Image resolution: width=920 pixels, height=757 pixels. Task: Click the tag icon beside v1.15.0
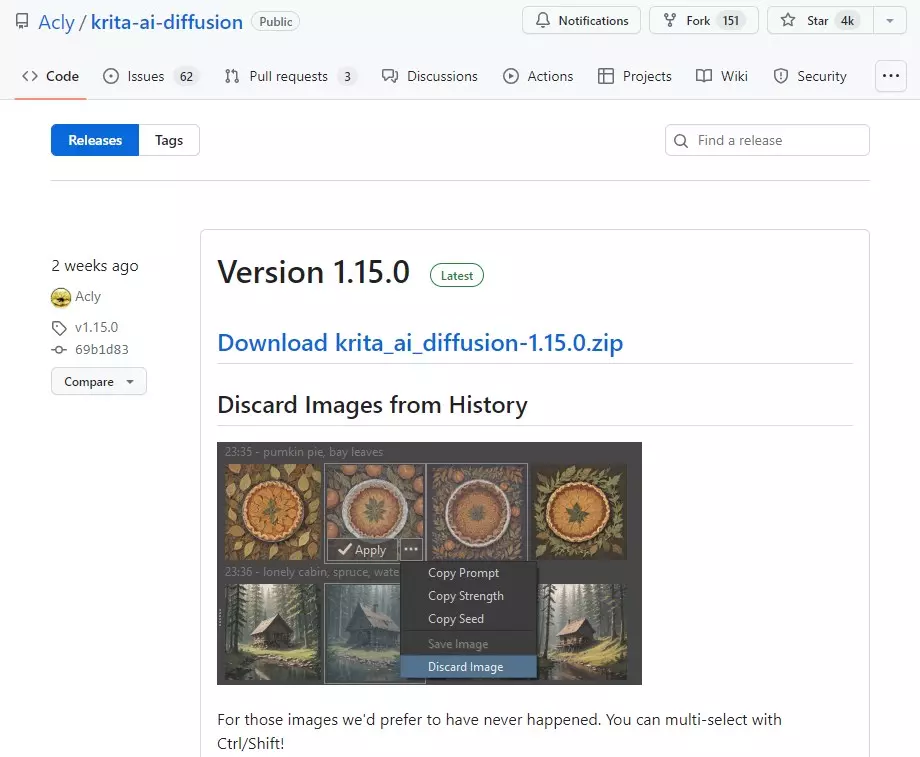59,327
